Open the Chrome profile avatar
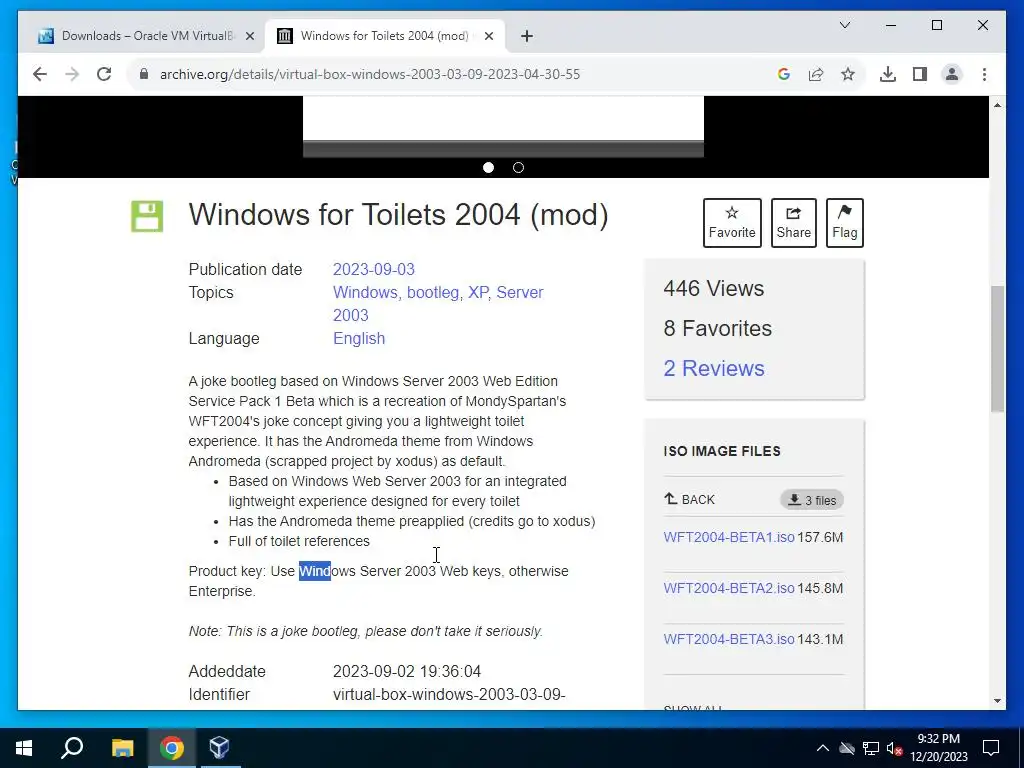The width and height of the screenshot is (1024, 768). tap(952, 74)
